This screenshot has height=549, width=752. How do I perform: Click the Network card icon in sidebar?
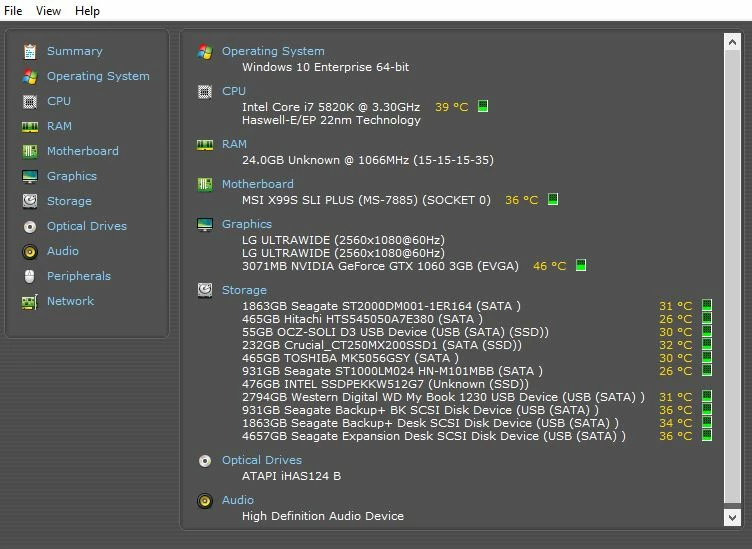[30, 302]
